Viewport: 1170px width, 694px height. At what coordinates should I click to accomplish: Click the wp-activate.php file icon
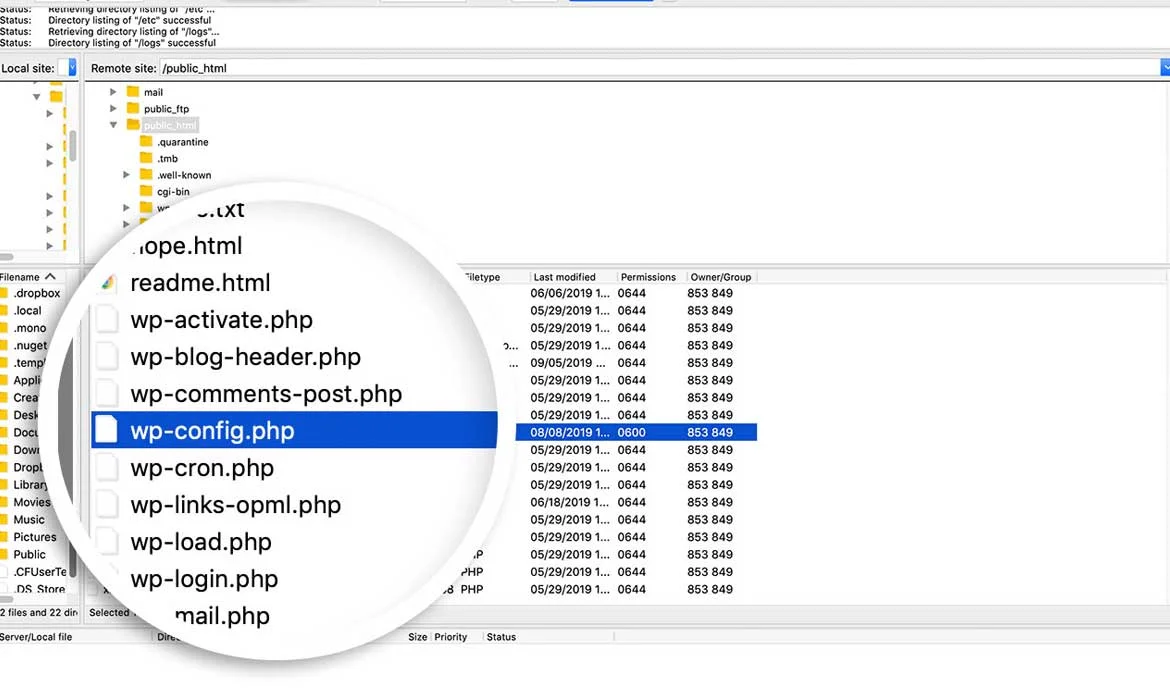(x=106, y=320)
